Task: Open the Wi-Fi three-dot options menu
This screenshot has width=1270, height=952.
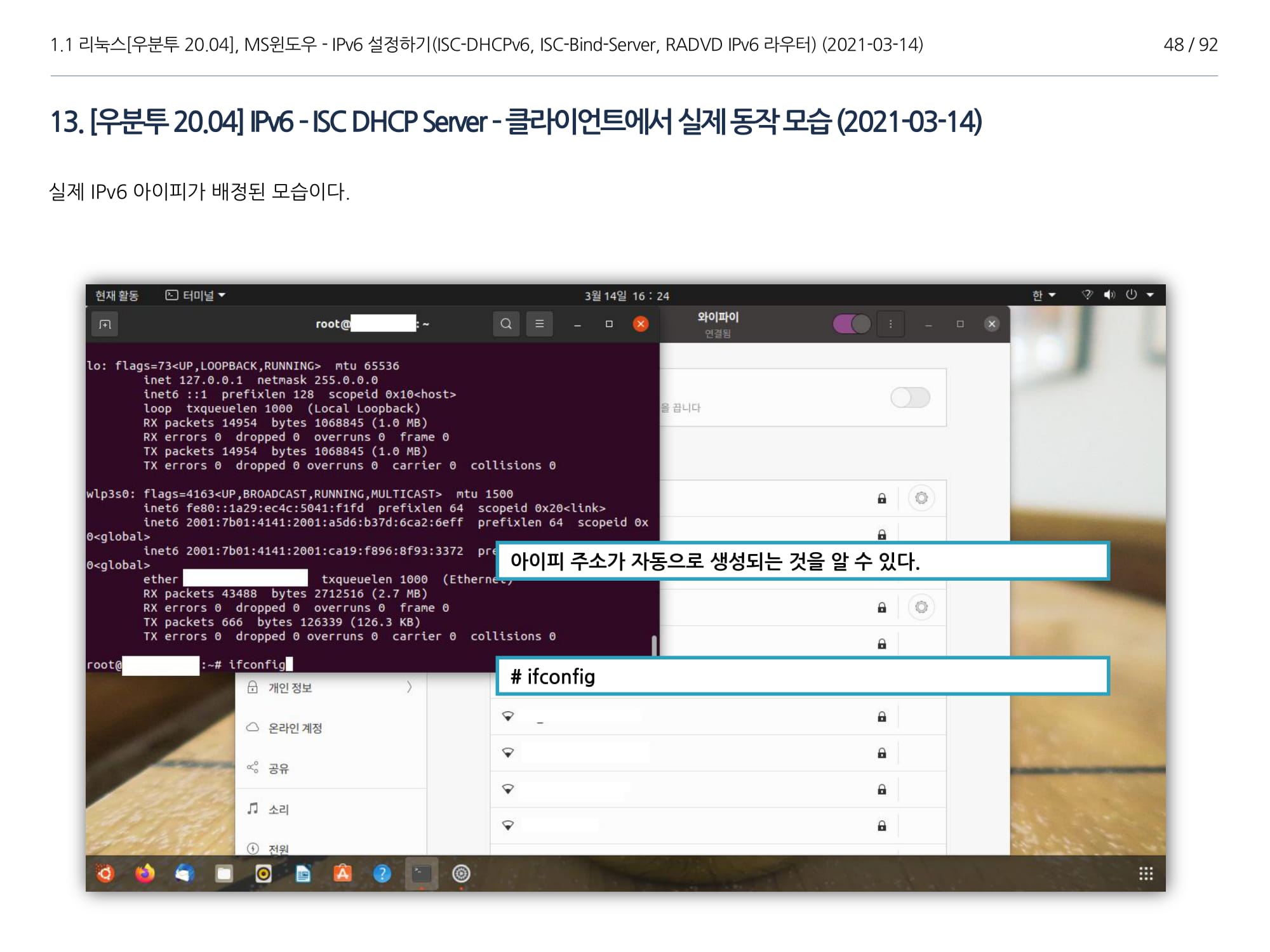Action: tap(890, 324)
